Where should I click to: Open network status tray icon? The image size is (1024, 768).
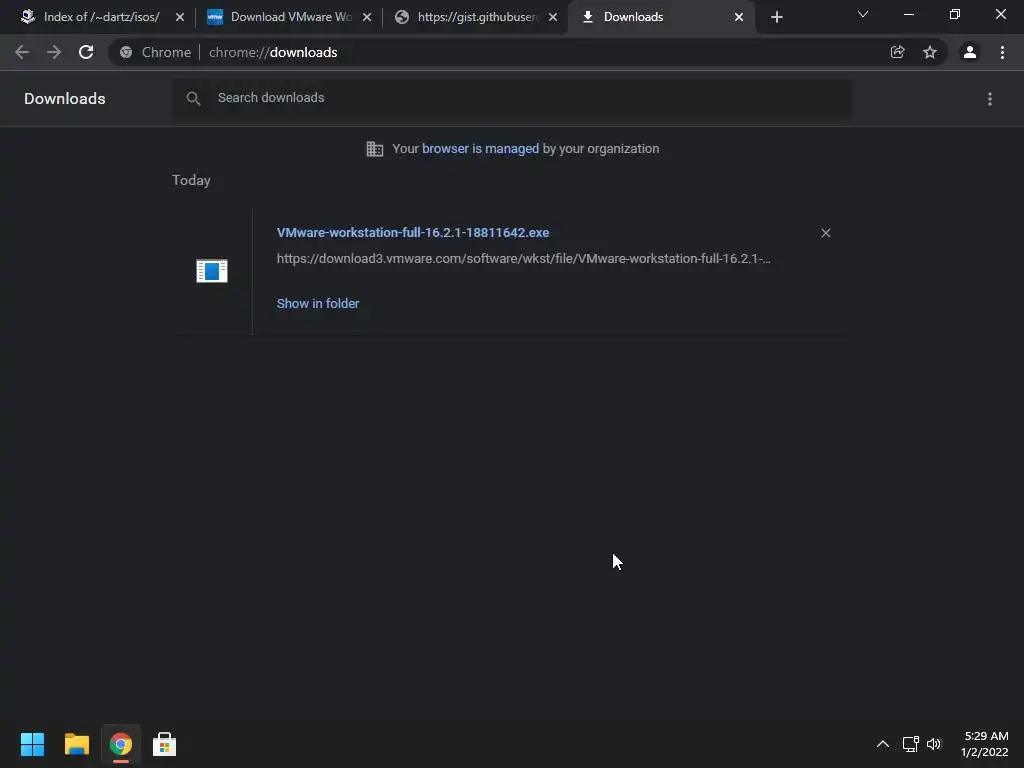click(x=910, y=744)
